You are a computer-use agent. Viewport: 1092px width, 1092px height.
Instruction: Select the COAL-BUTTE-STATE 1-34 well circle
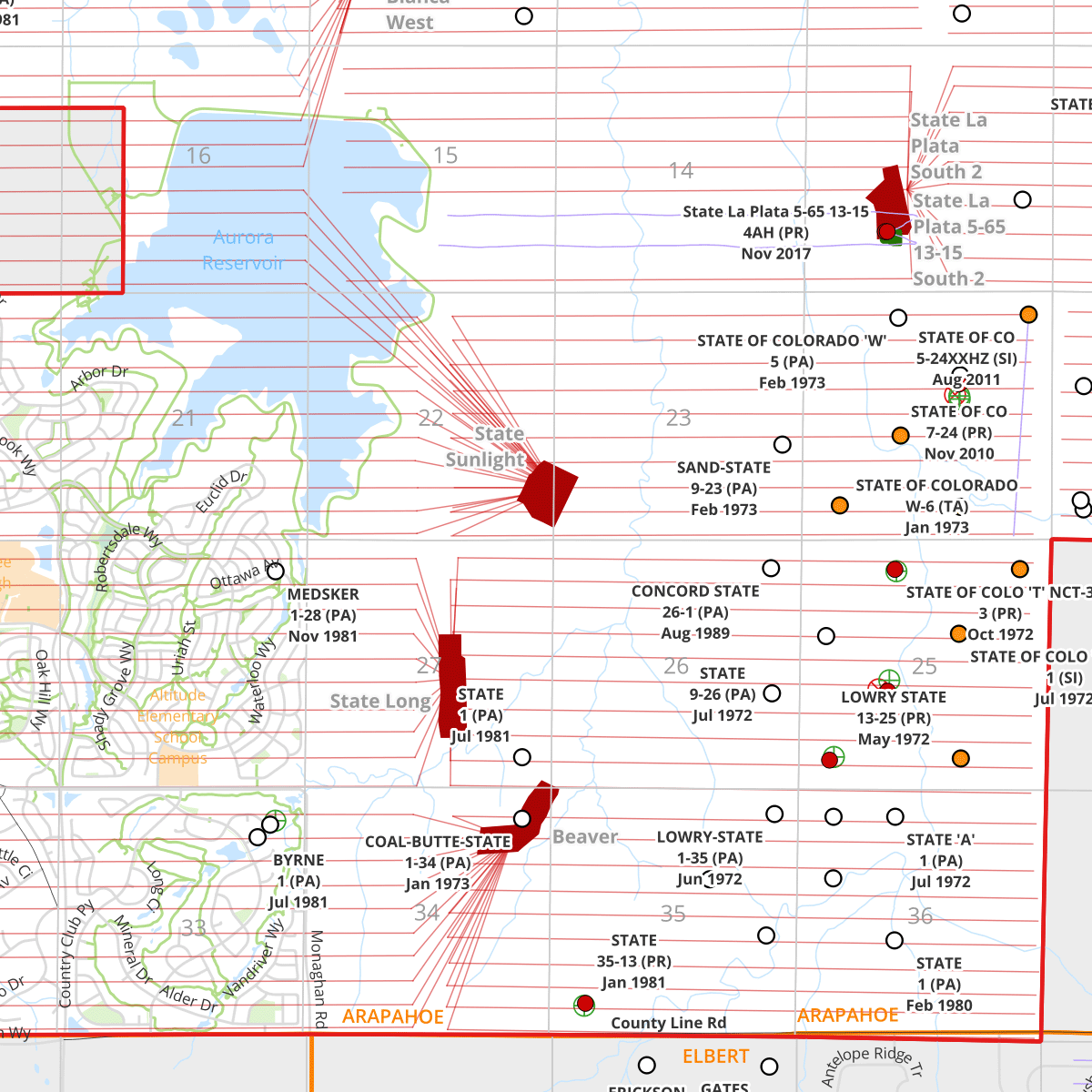pyautogui.click(x=521, y=818)
